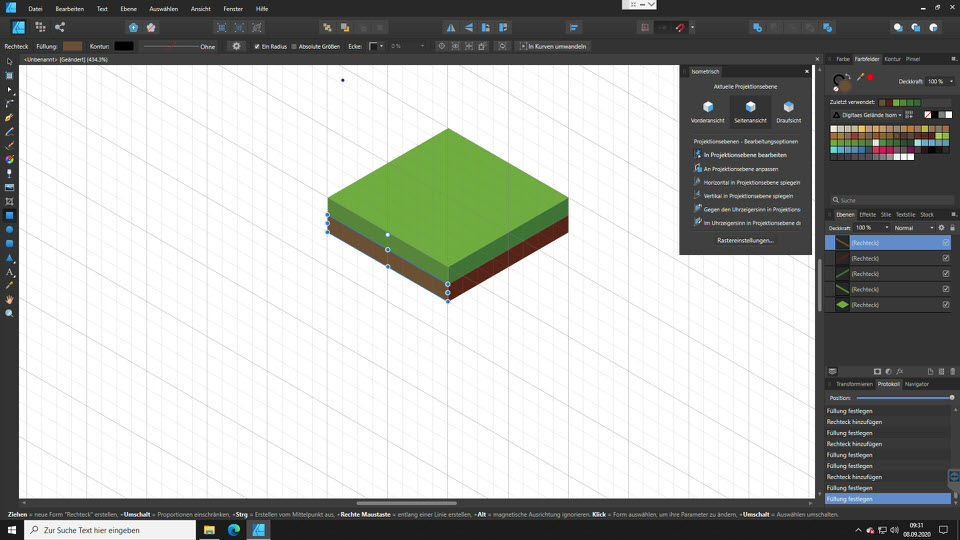Select the Fill color wheel tool
The width and height of the screenshot is (960, 540).
click(9, 159)
